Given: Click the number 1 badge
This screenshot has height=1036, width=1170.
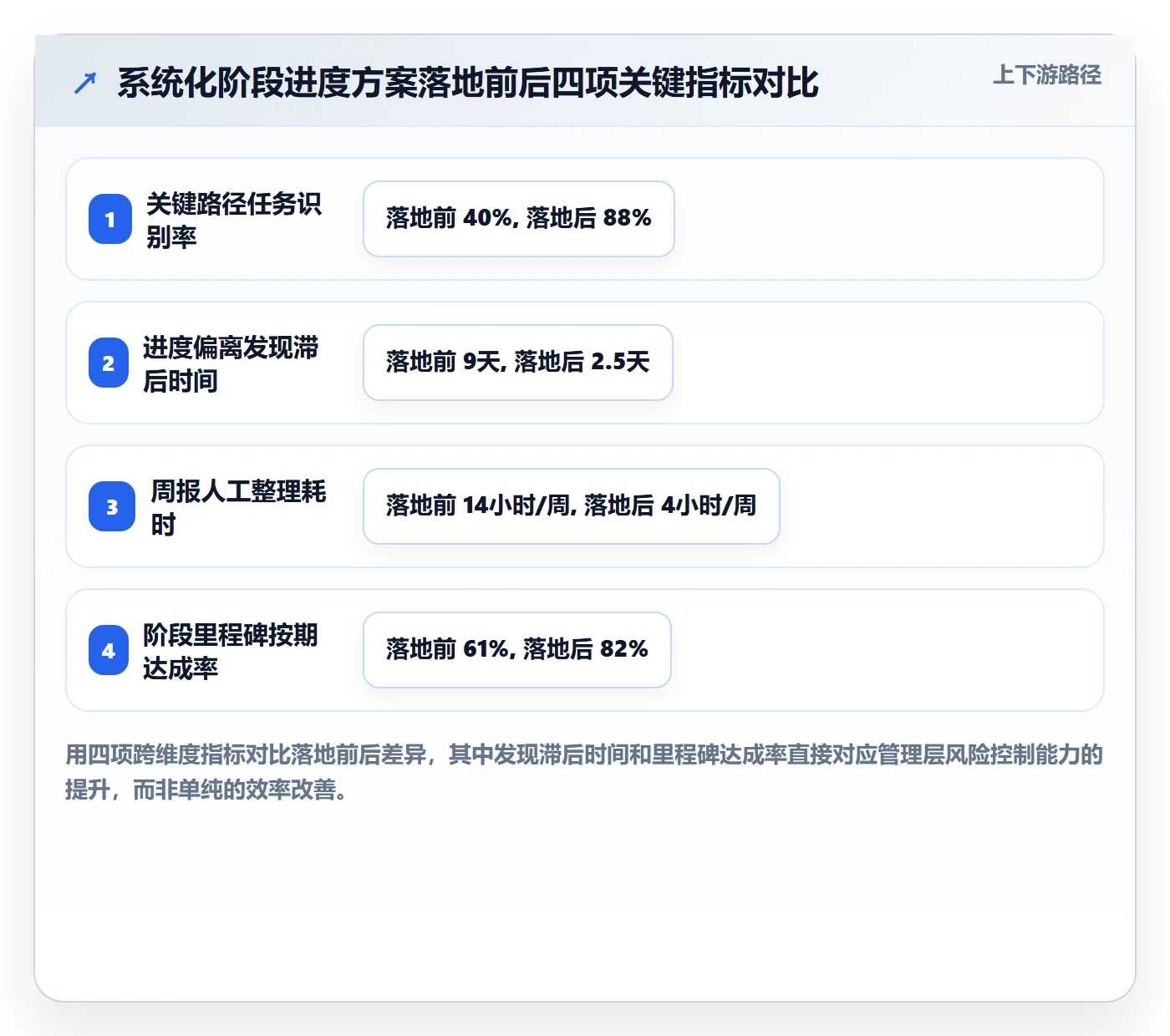Looking at the screenshot, I should click(110, 219).
